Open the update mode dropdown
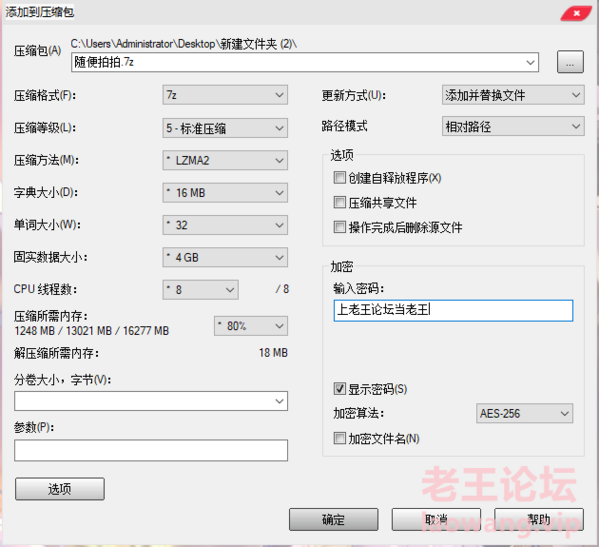599x547 pixels. coord(513,95)
